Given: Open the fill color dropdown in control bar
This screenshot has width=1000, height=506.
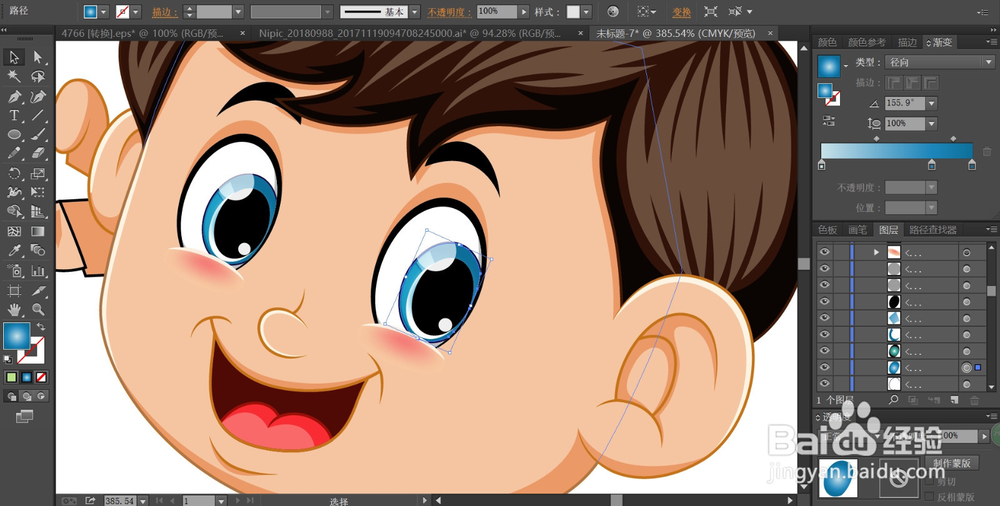Looking at the screenshot, I should click(104, 12).
